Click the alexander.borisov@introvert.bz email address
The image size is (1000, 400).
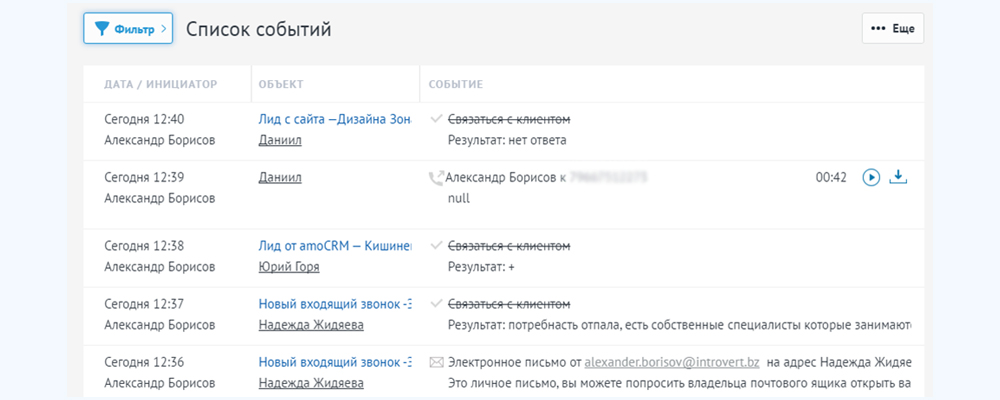[673, 361]
